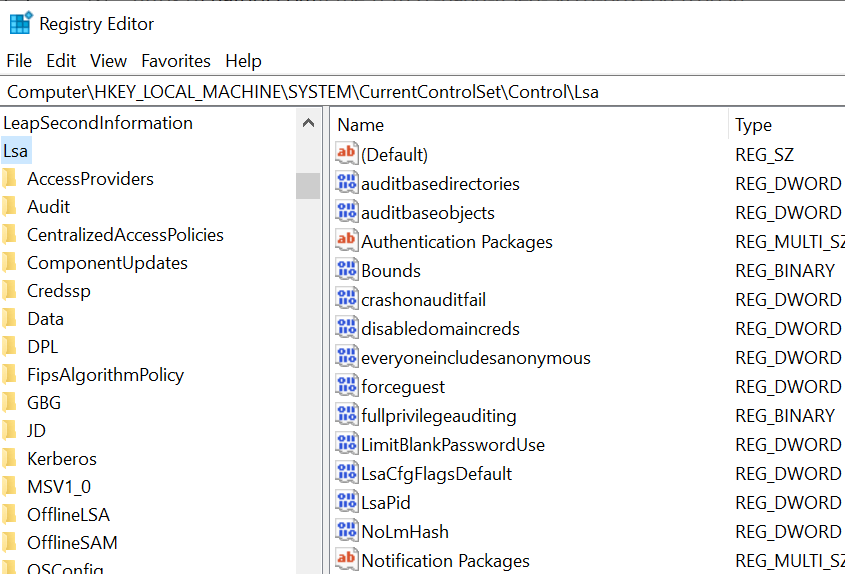This screenshot has height=574, width=845.
Task: Select the auditbaseobjects DWORD icon
Action: click(x=347, y=212)
